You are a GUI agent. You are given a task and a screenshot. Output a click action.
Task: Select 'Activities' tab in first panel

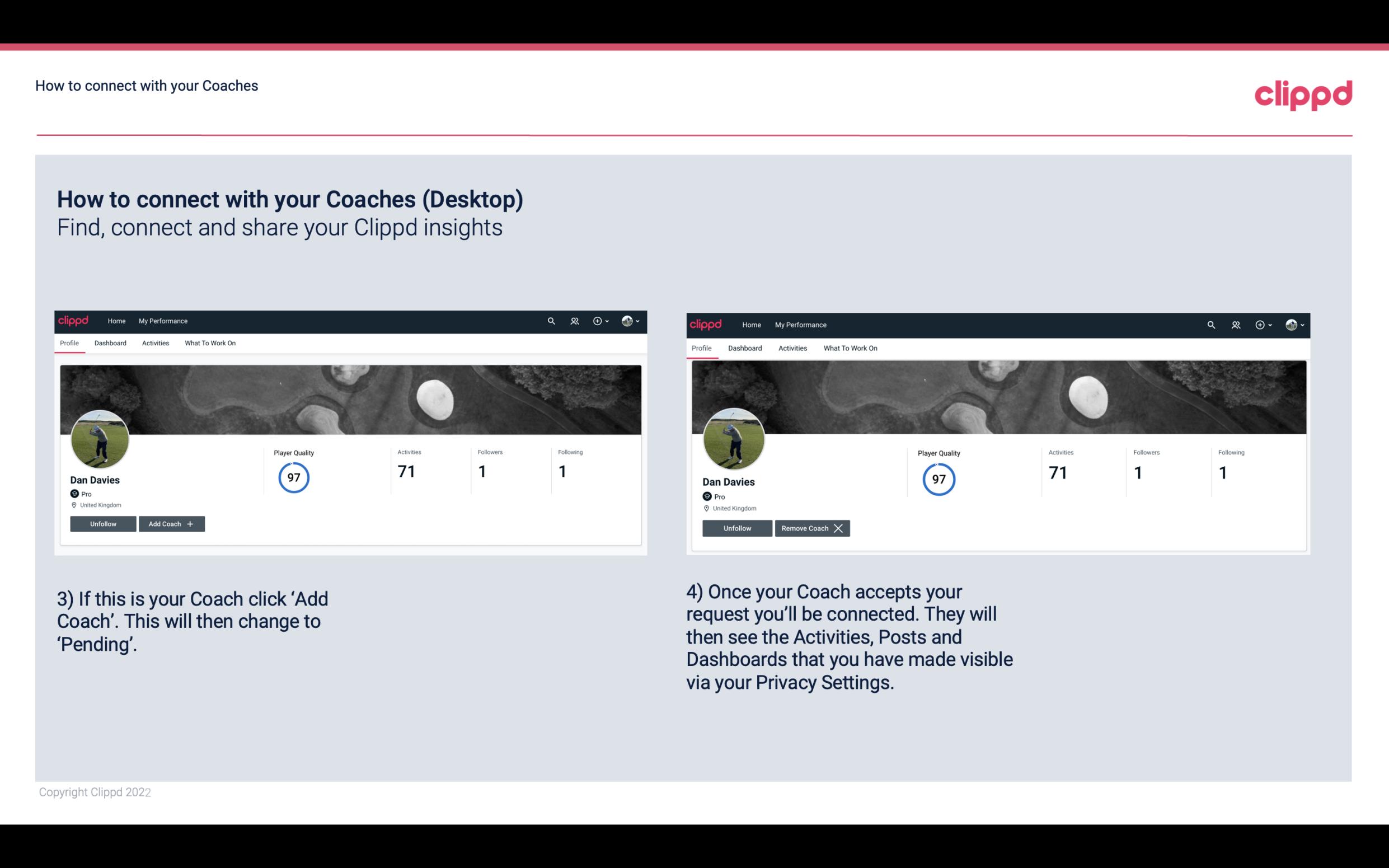point(155,342)
